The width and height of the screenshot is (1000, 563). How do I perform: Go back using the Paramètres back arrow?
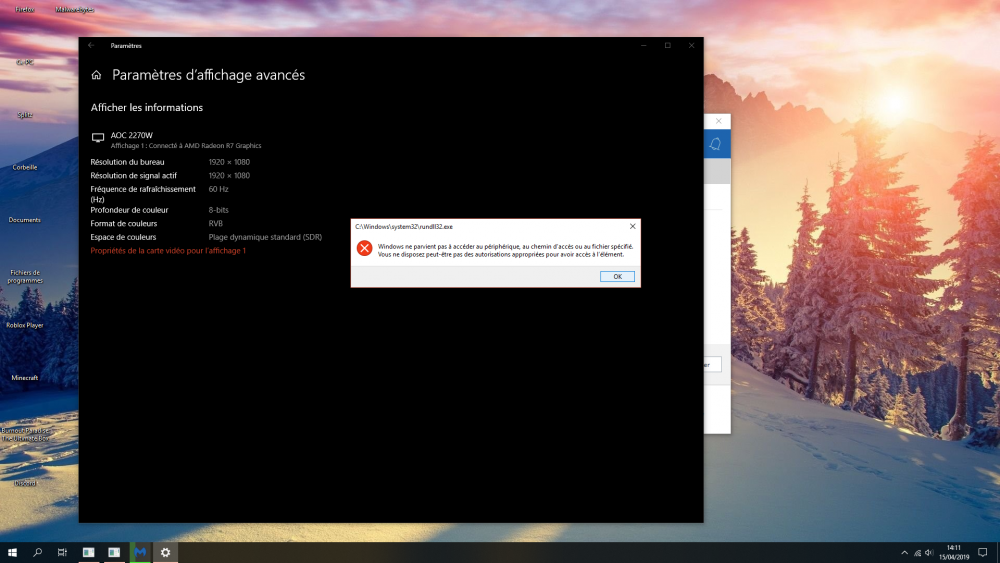pyautogui.click(x=91, y=45)
